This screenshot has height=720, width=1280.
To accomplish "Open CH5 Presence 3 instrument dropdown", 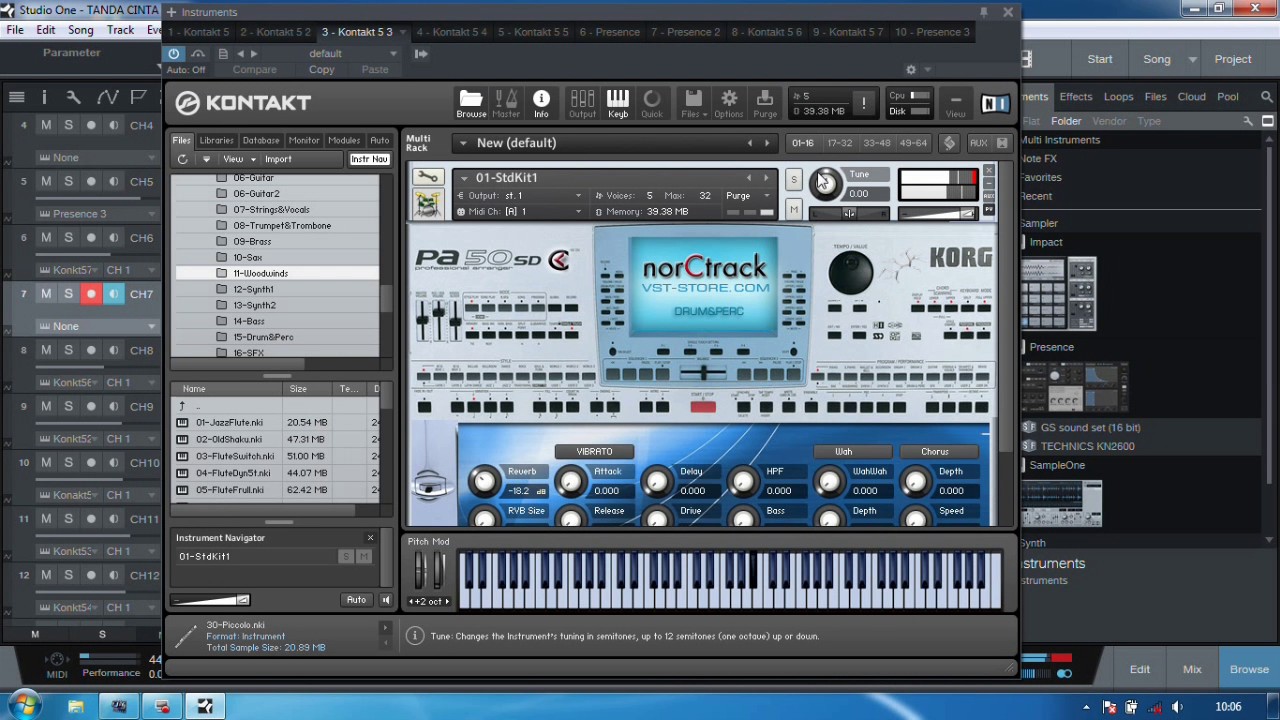I will point(97,214).
